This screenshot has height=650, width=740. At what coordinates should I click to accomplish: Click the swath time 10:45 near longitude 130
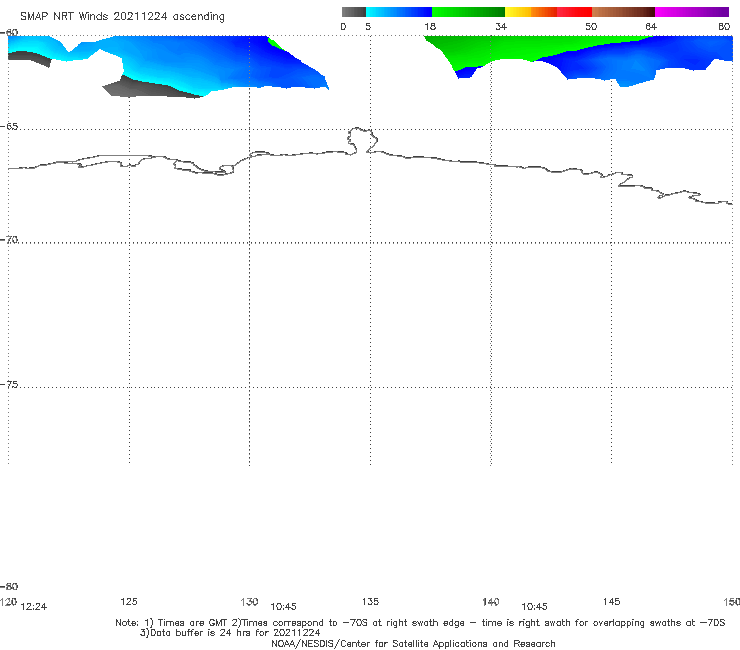coord(283,607)
